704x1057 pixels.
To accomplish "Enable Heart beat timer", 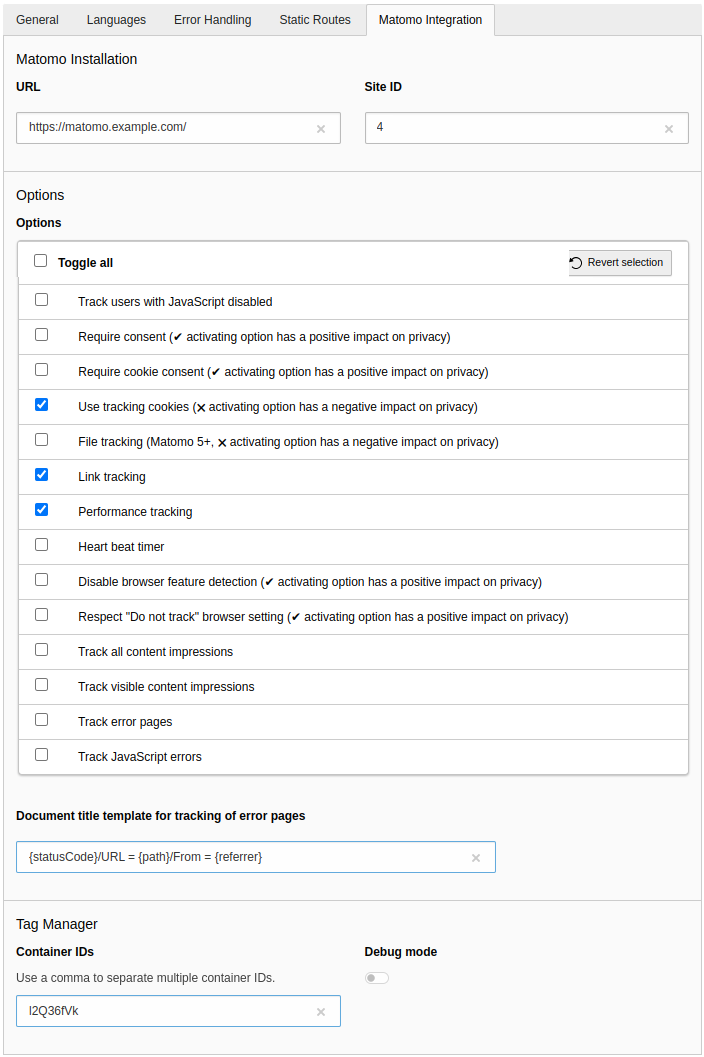I will (x=42, y=545).
